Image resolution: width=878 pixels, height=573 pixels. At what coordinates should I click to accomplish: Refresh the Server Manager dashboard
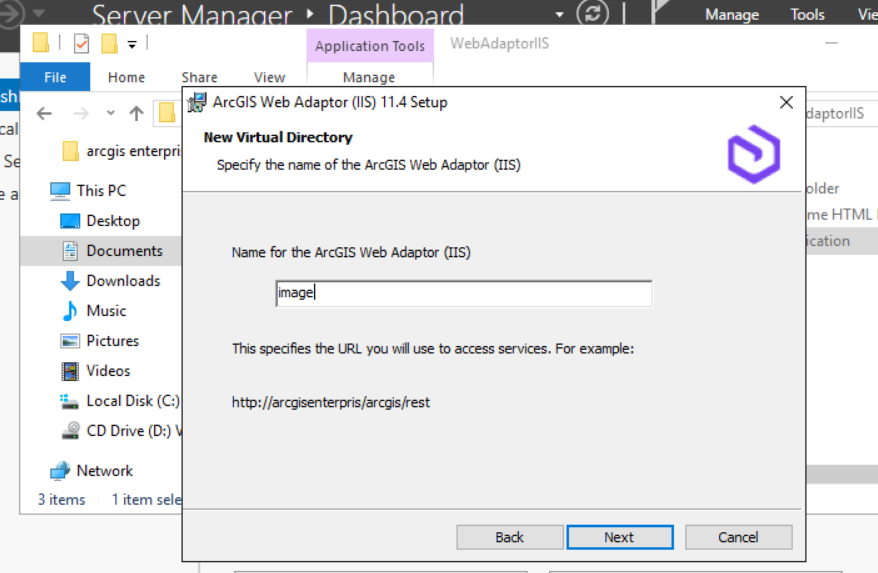click(592, 13)
